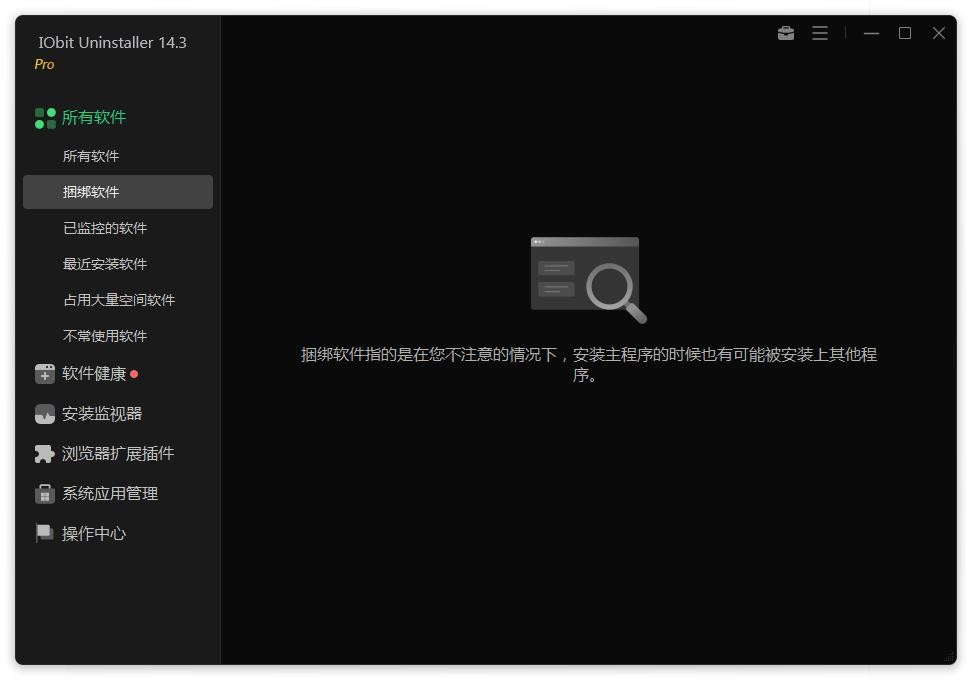
Task: Collapse the green 所有软件 section header
Action: [94, 117]
